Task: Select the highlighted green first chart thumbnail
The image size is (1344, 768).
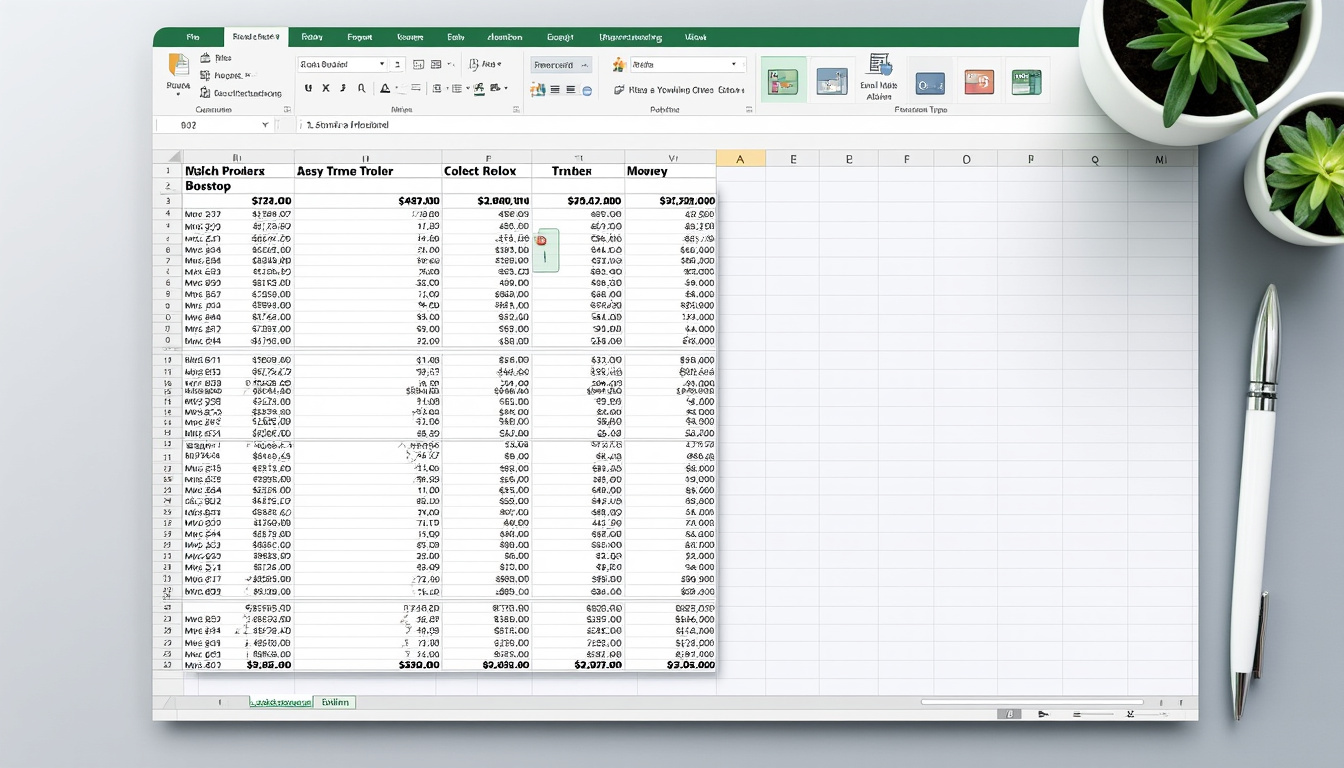Action: point(783,82)
